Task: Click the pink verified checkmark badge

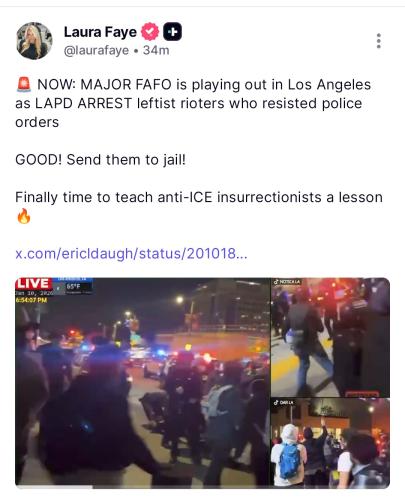Action: 150,32
